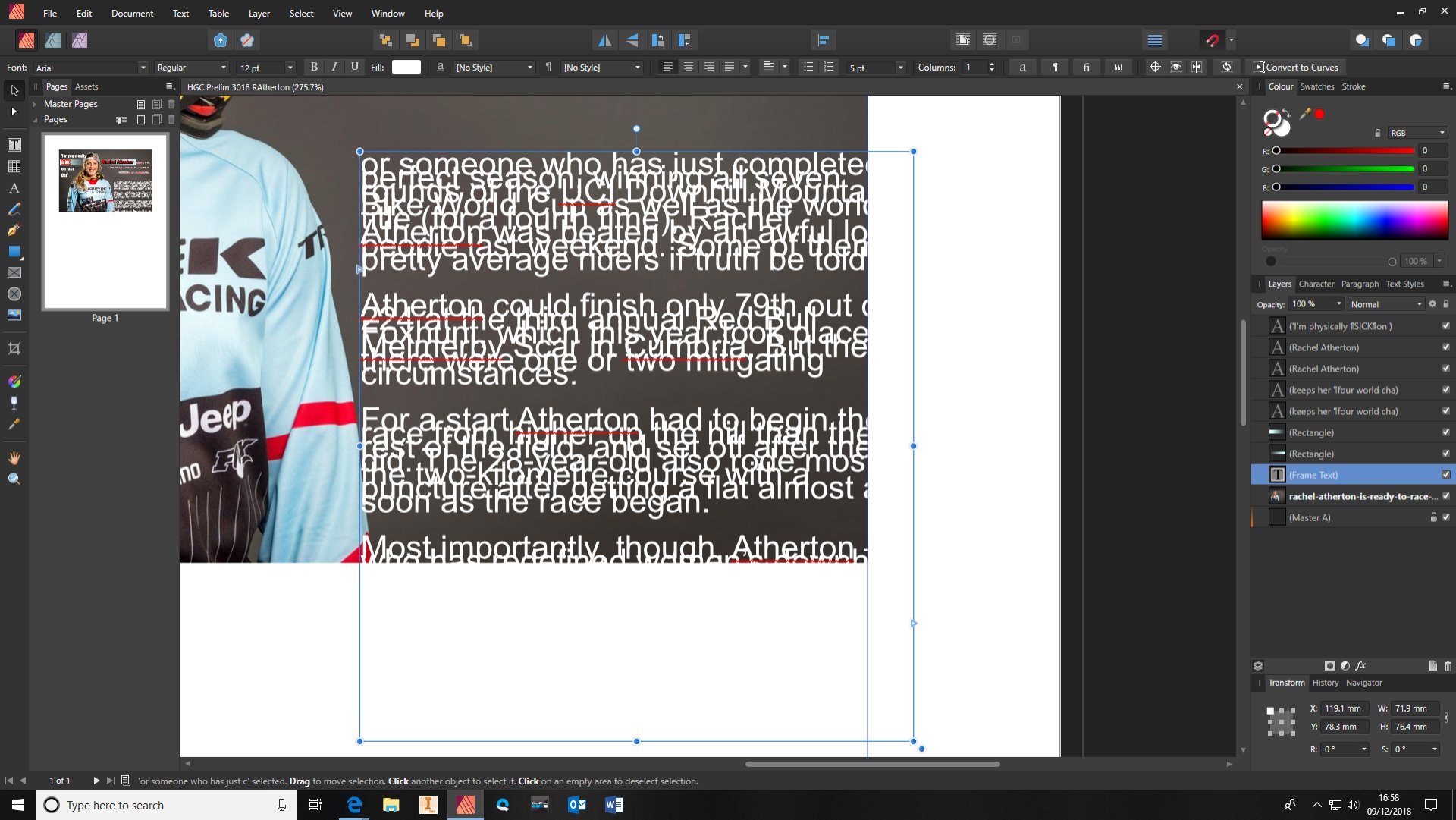Select the Frame Text tool
This screenshot has height=820, width=1456.
coord(14,144)
